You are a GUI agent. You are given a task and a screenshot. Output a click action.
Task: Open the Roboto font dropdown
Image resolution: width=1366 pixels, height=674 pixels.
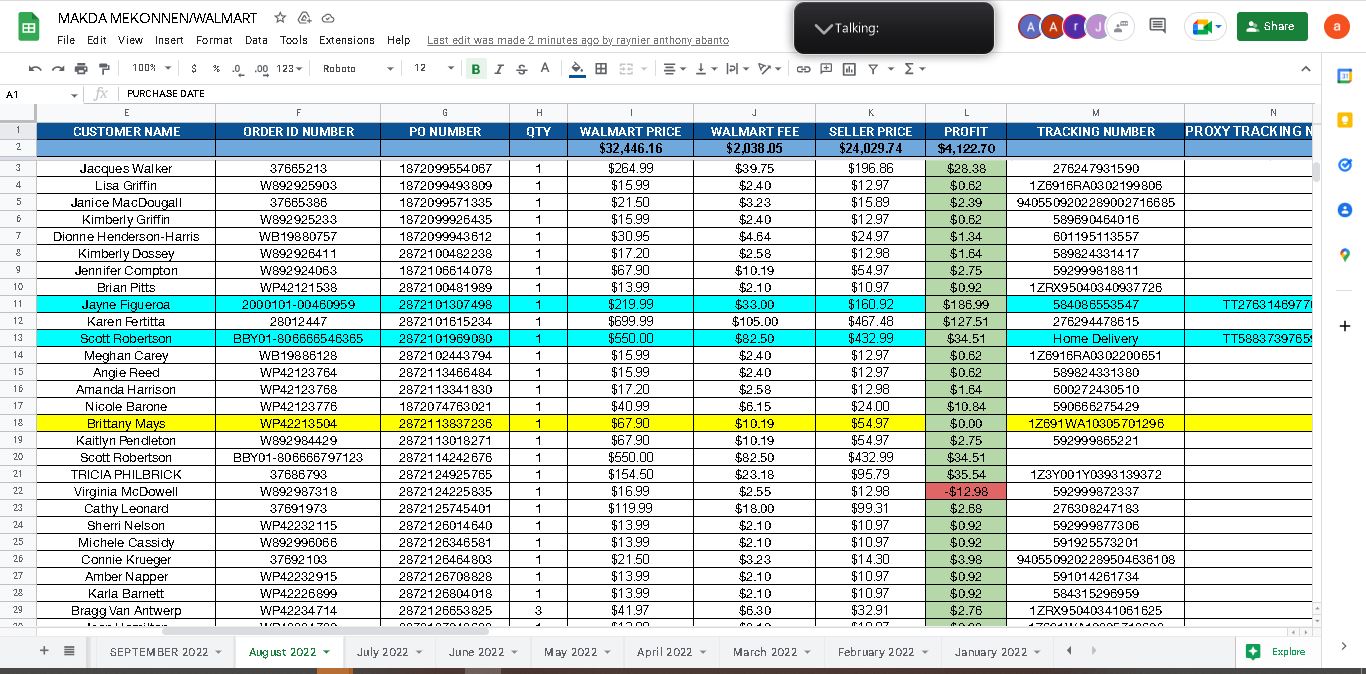pyautogui.click(x=358, y=69)
